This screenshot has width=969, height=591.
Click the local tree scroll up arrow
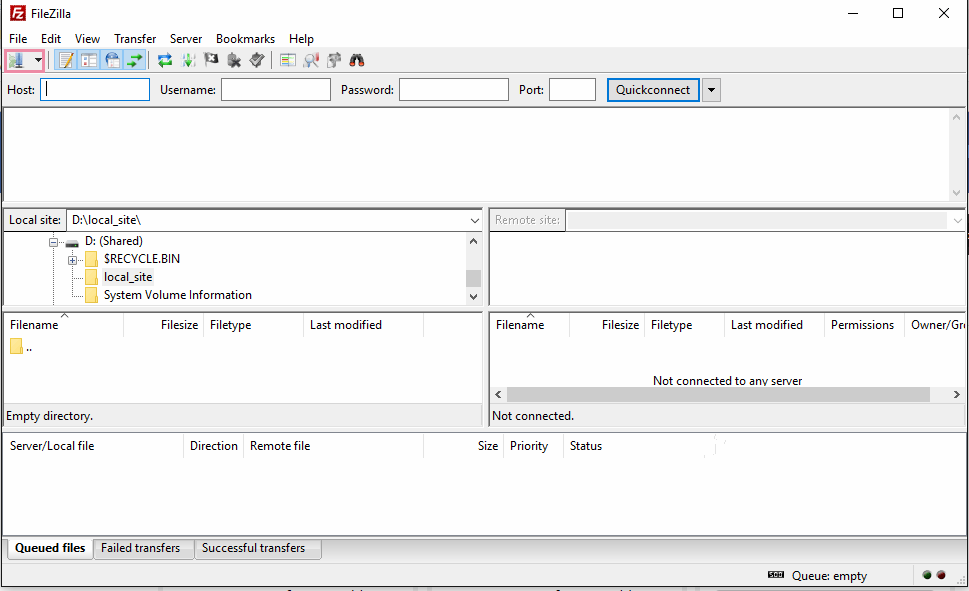(x=473, y=241)
